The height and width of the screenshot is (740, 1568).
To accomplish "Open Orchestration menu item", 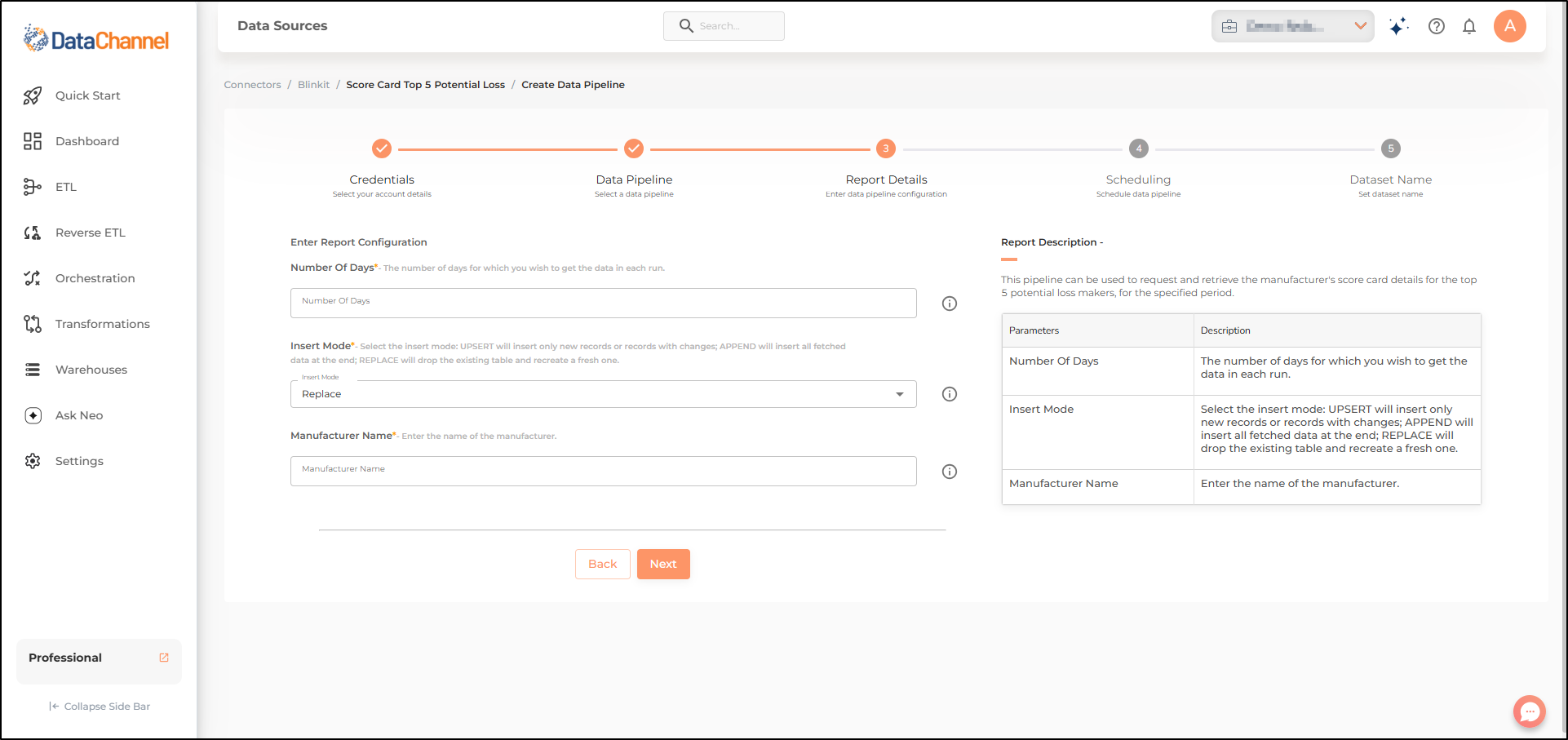I will (x=95, y=278).
